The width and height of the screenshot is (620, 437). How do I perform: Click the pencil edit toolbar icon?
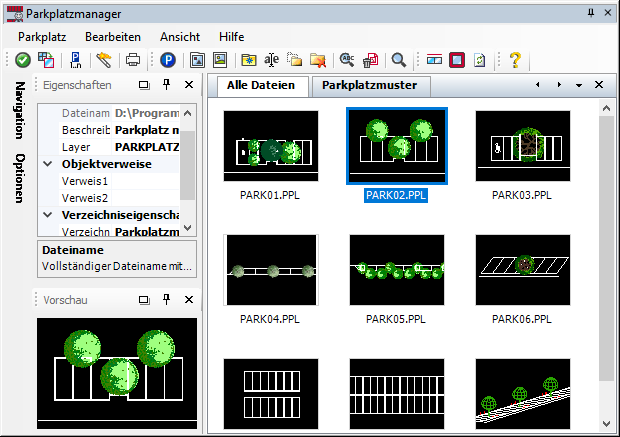(104, 60)
